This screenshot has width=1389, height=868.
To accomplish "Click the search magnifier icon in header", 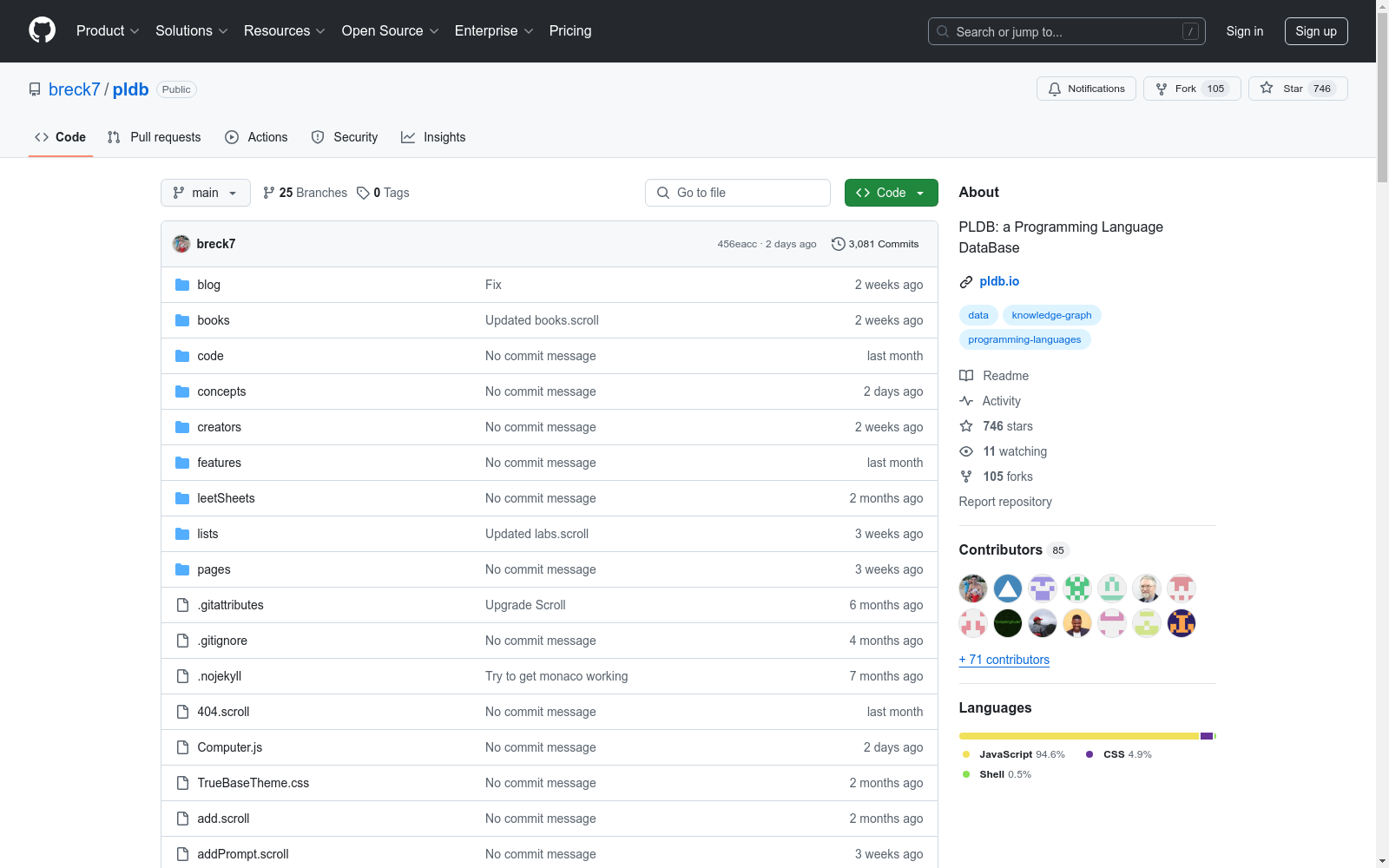I will click(x=943, y=31).
